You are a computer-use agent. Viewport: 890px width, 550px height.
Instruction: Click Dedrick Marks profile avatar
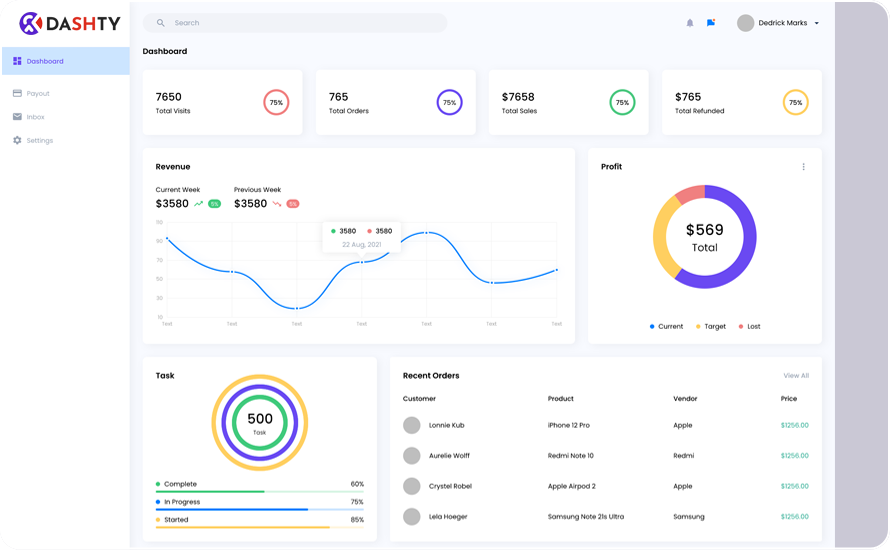click(x=745, y=23)
